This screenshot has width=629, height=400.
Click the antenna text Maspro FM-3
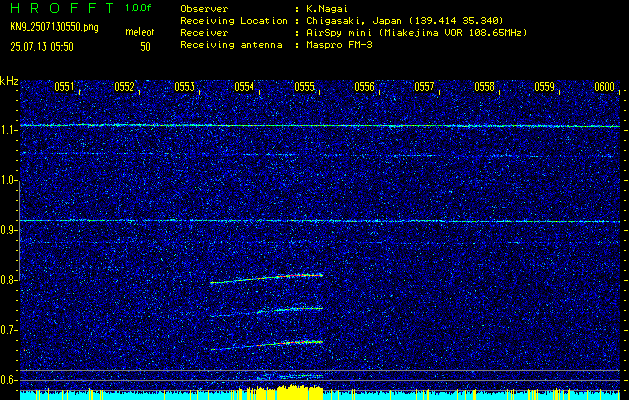pos(338,45)
